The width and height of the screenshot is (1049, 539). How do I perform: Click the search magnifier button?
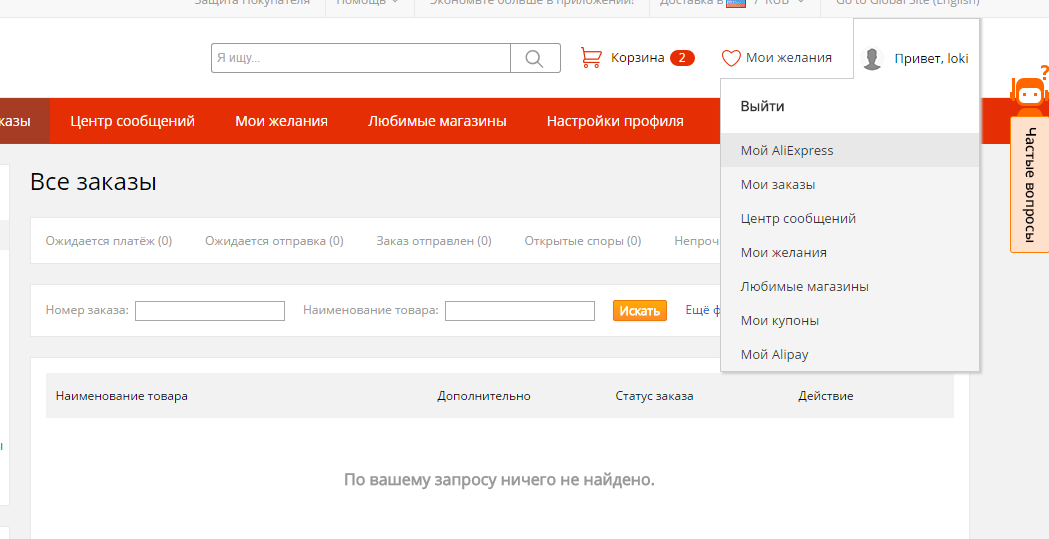[535, 58]
